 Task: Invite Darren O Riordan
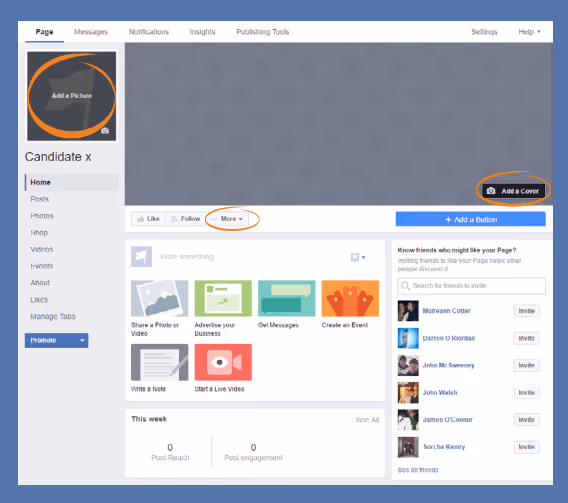[x=526, y=338]
